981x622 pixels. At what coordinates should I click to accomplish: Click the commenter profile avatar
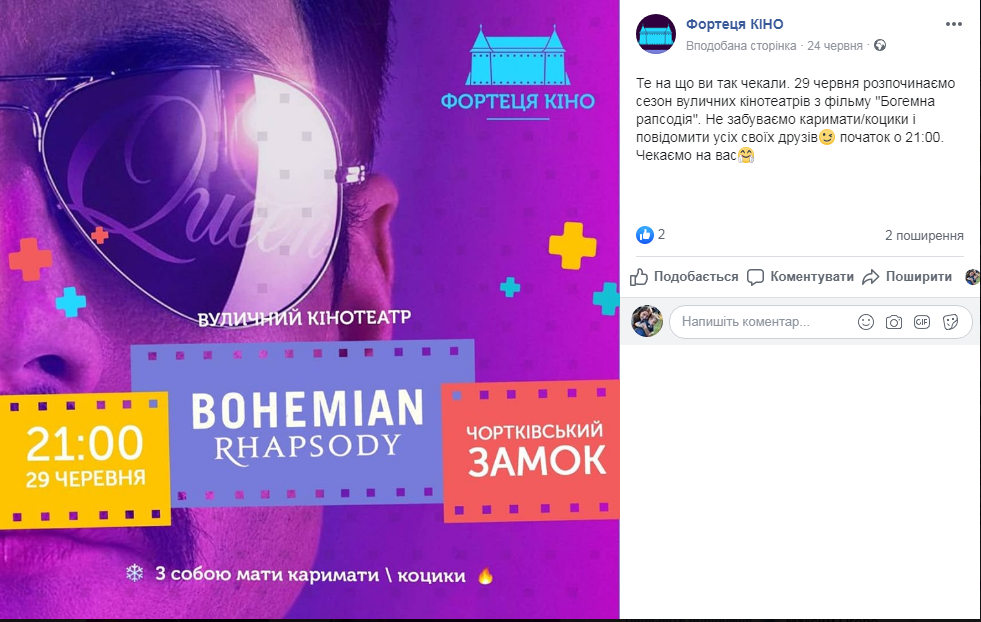(x=648, y=321)
